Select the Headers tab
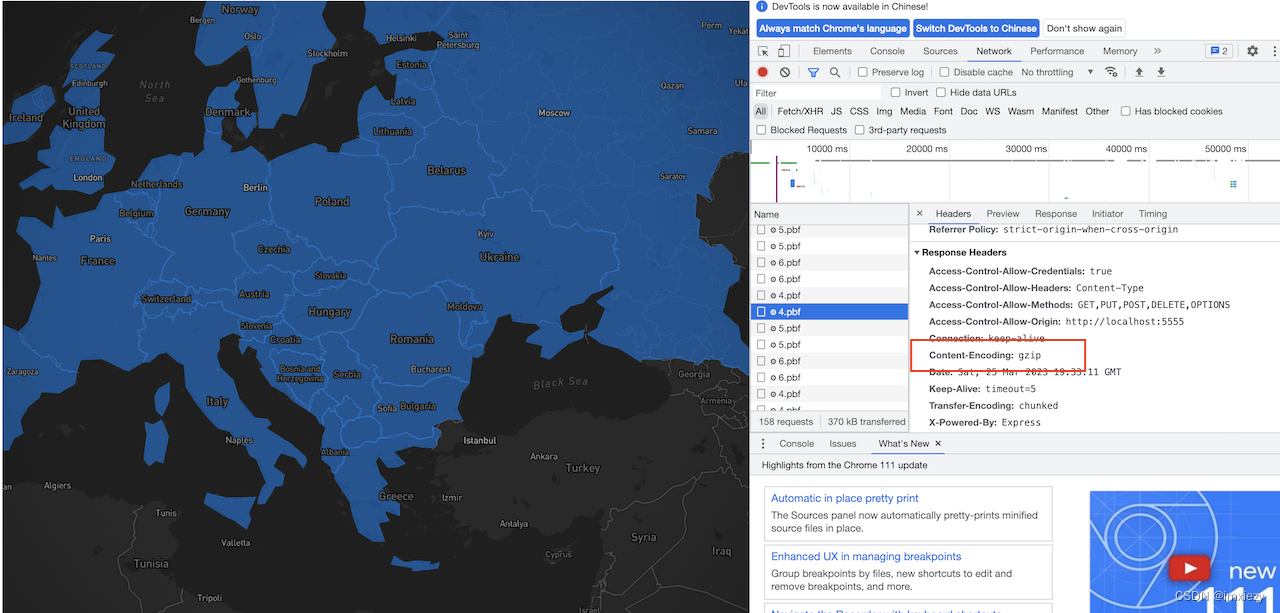 (953, 213)
